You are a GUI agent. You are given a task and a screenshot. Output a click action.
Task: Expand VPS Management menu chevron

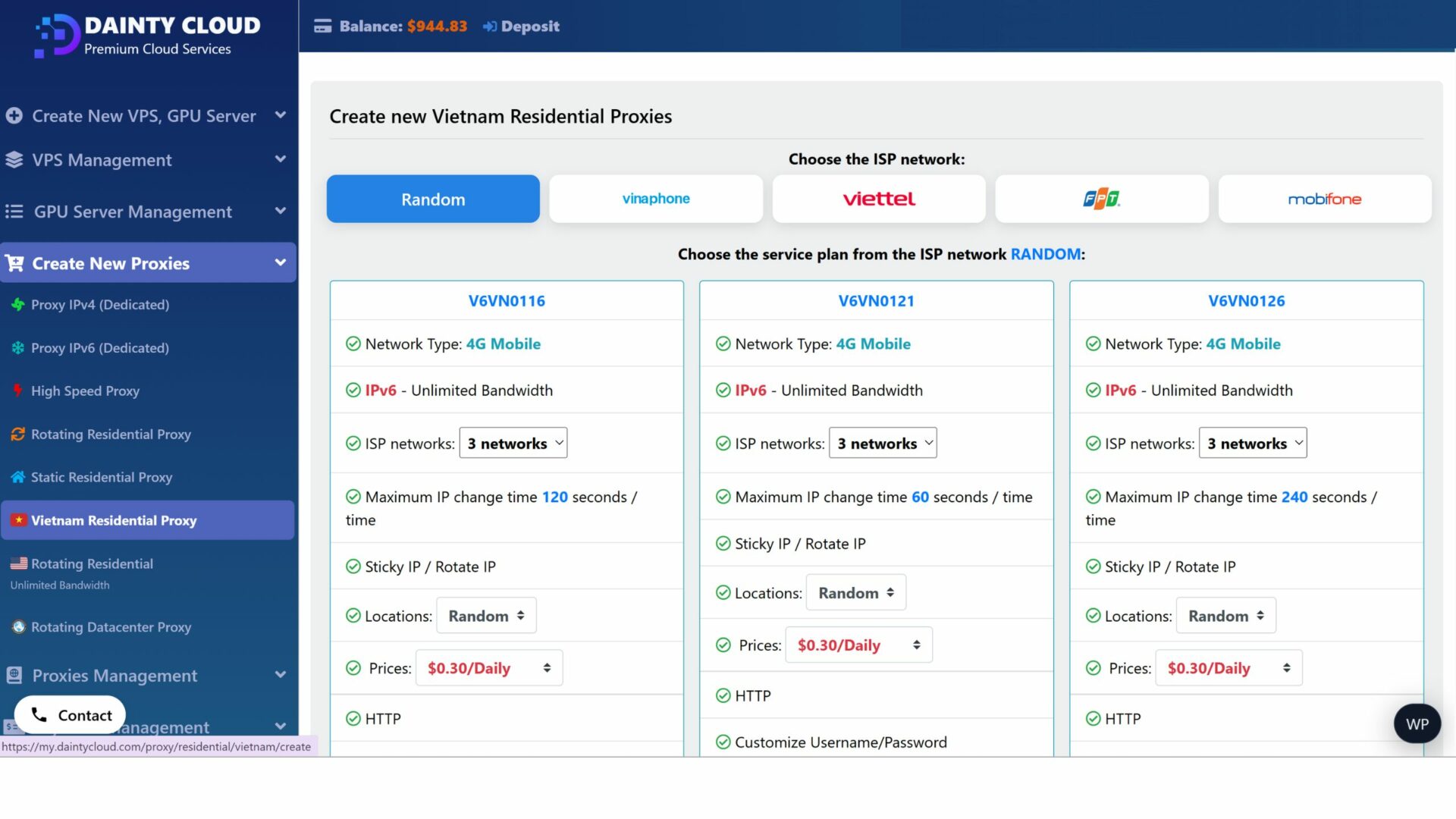click(x=281, y=159)
